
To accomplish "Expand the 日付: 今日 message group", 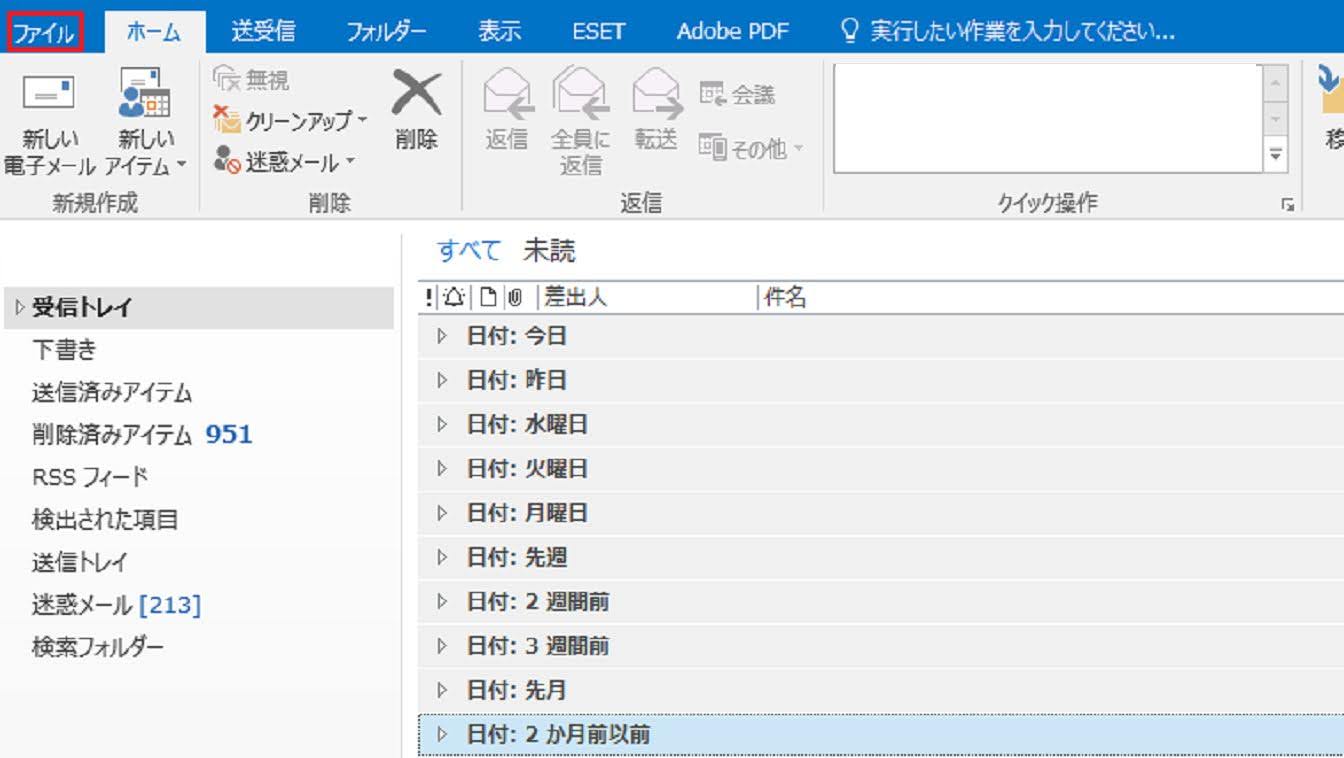I will point(442,337).
